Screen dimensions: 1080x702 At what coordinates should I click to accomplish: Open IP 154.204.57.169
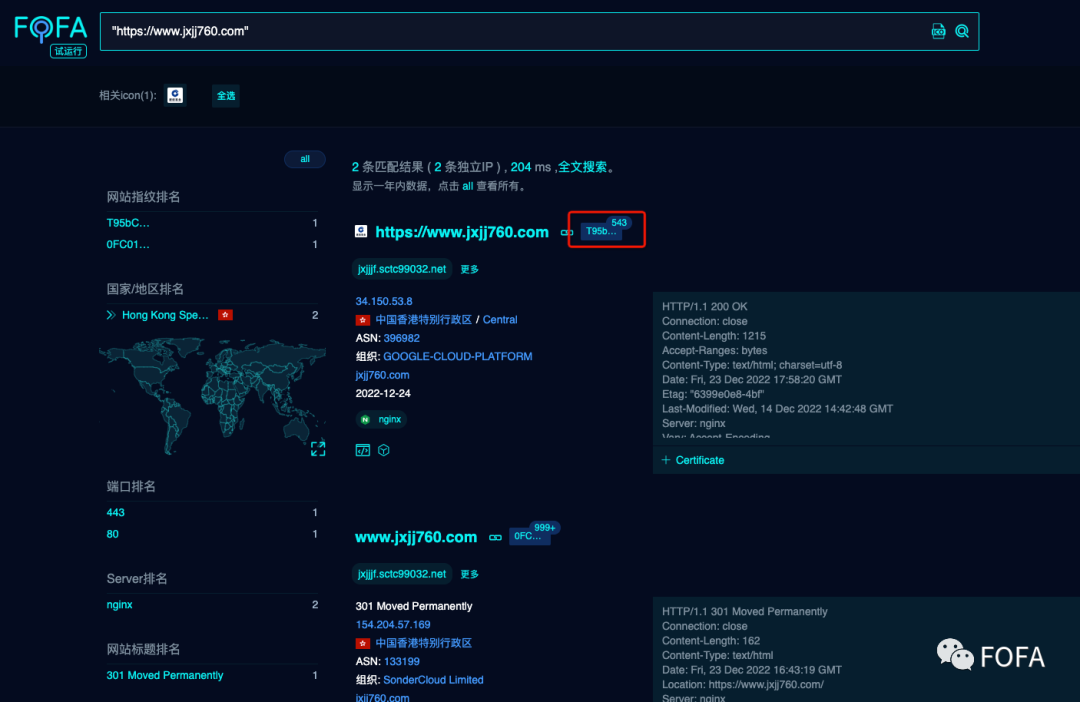(x=393, y=624)
